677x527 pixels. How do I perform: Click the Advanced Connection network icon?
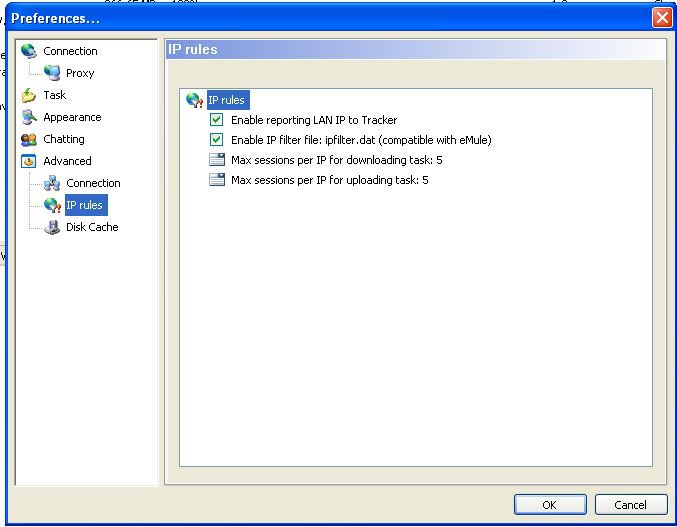point(52,183)
